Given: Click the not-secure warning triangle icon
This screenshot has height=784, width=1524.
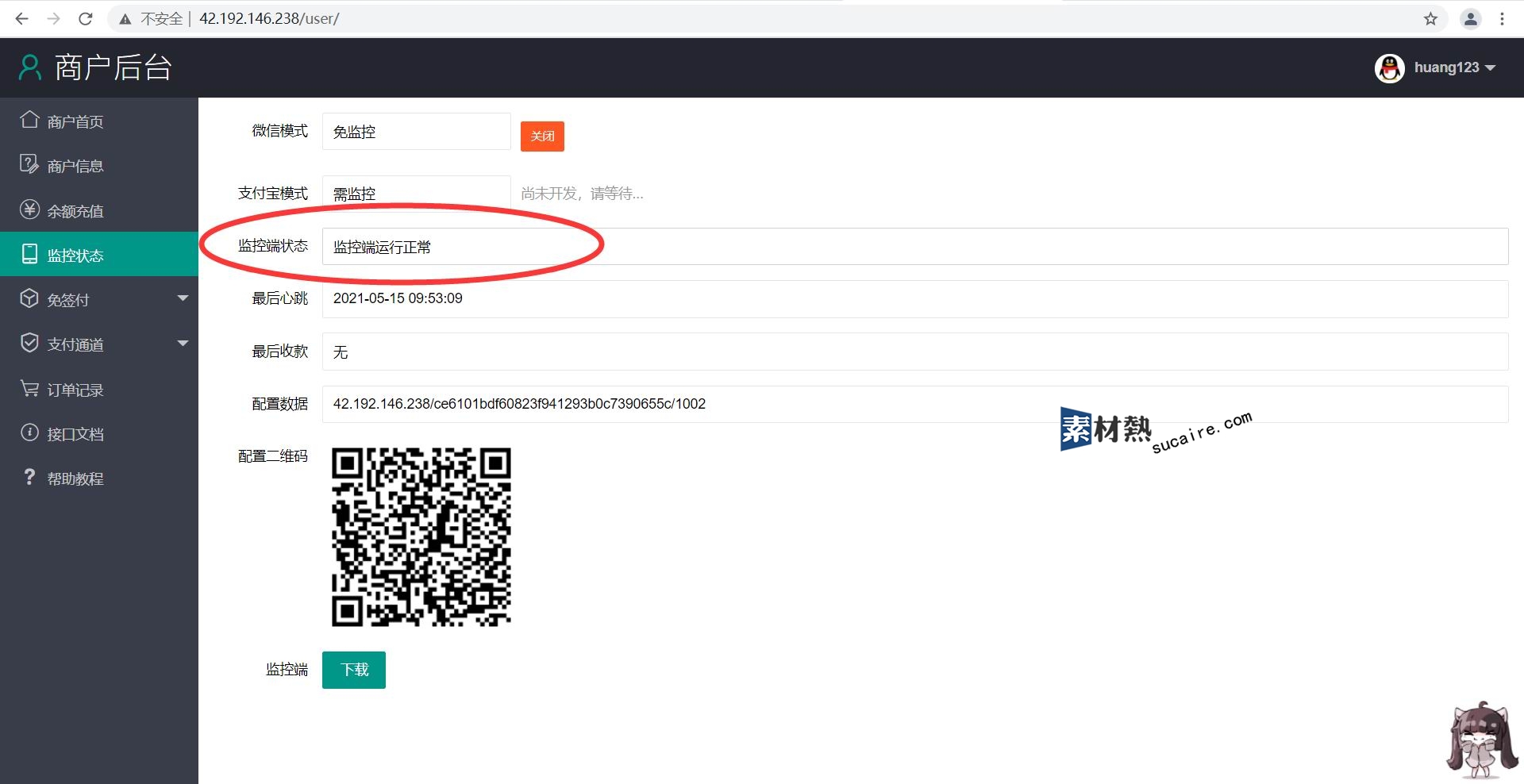Looking at the screenshot, I should (125, 19).
